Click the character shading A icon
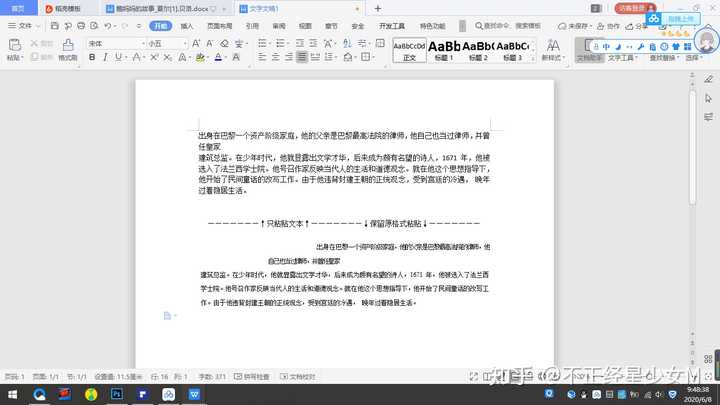Screen dimensions: 720x405 click(236, 57)
